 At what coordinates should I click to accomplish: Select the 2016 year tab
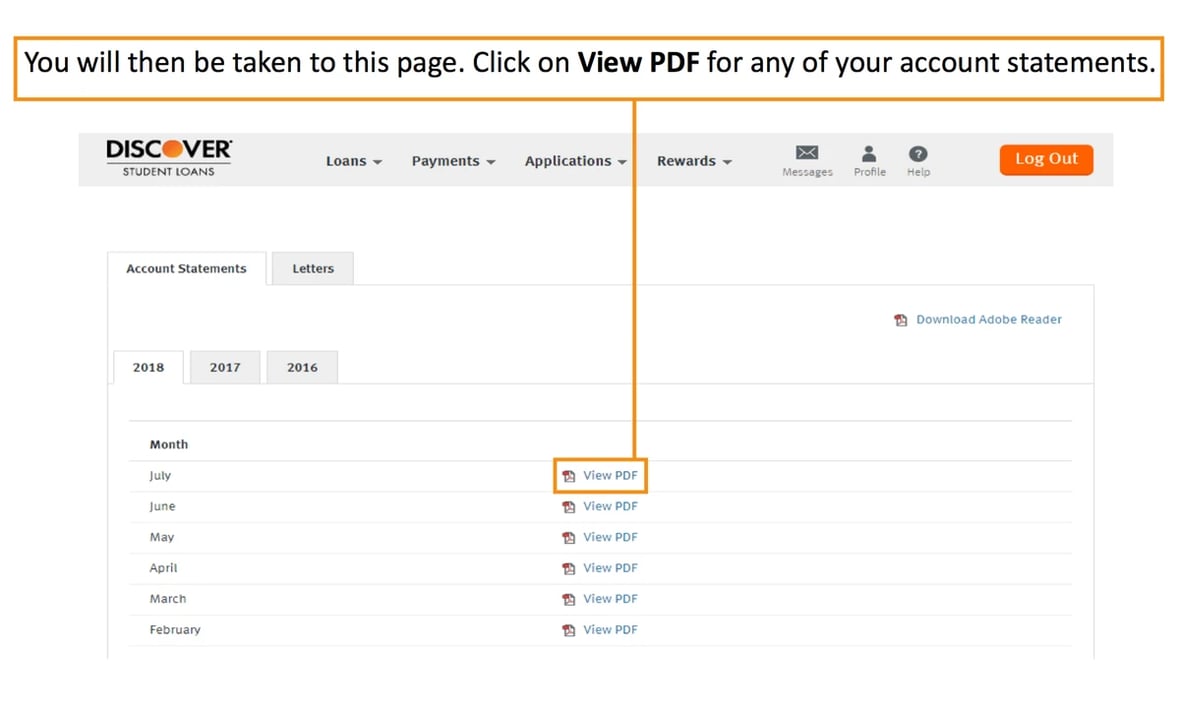tap(302, 368)
